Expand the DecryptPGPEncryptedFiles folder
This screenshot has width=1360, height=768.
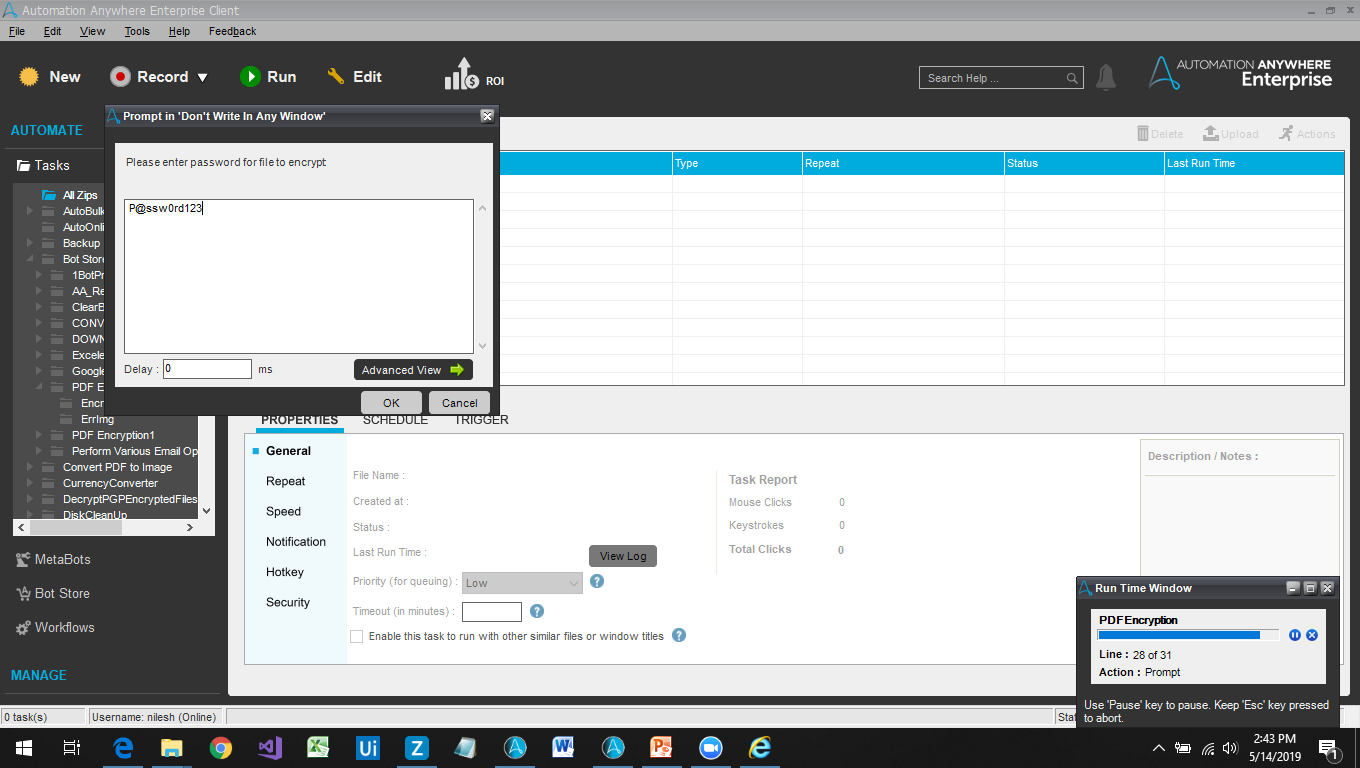30,499
